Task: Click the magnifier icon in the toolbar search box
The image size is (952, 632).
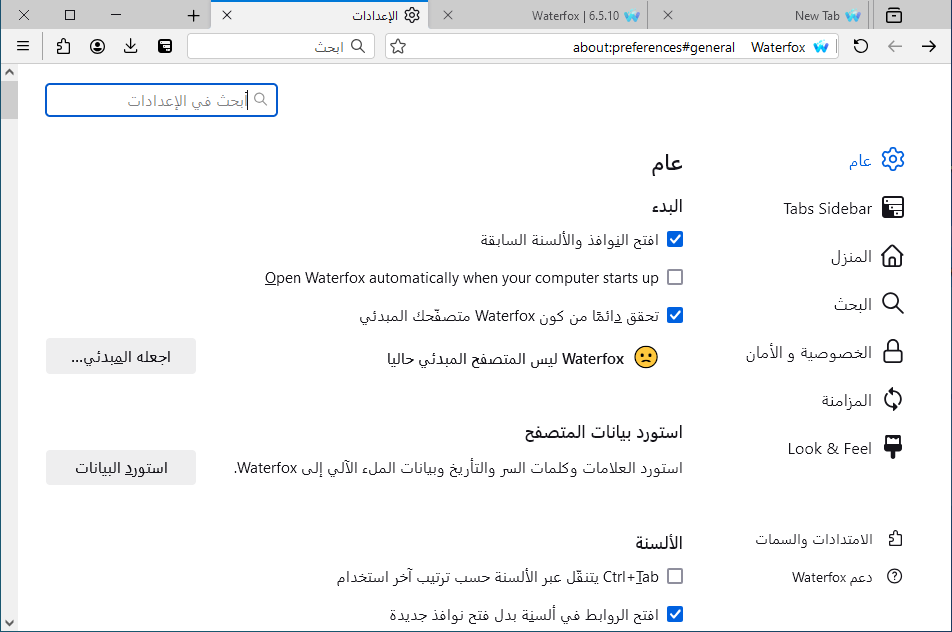Action: [x=358, y=46]
